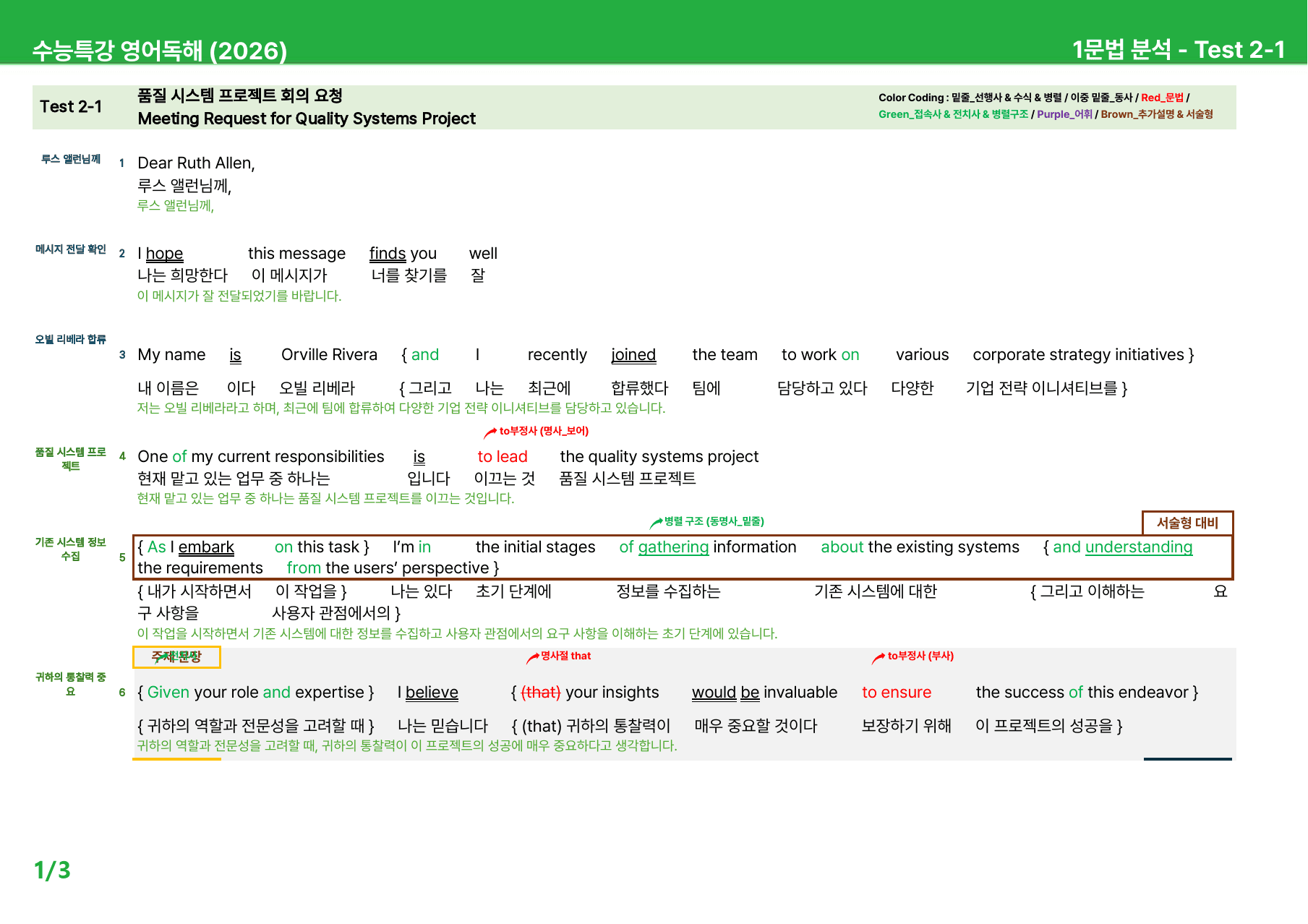Screen dimensions: 1308x924
Task: Click the 오빌 리베라 합류 side label
Action: point(71,339)
